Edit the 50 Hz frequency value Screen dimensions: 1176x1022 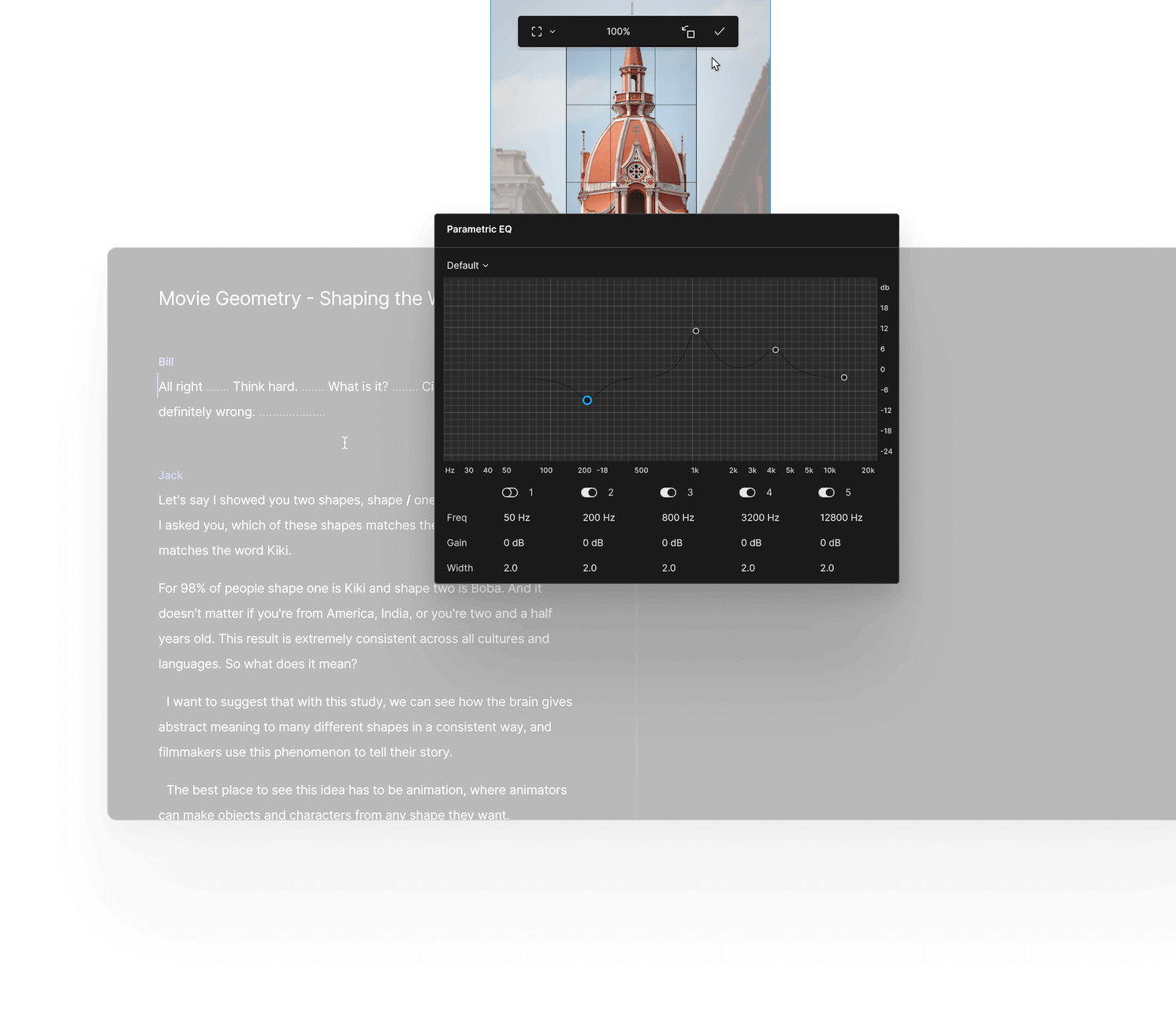(x=517, y=518)
